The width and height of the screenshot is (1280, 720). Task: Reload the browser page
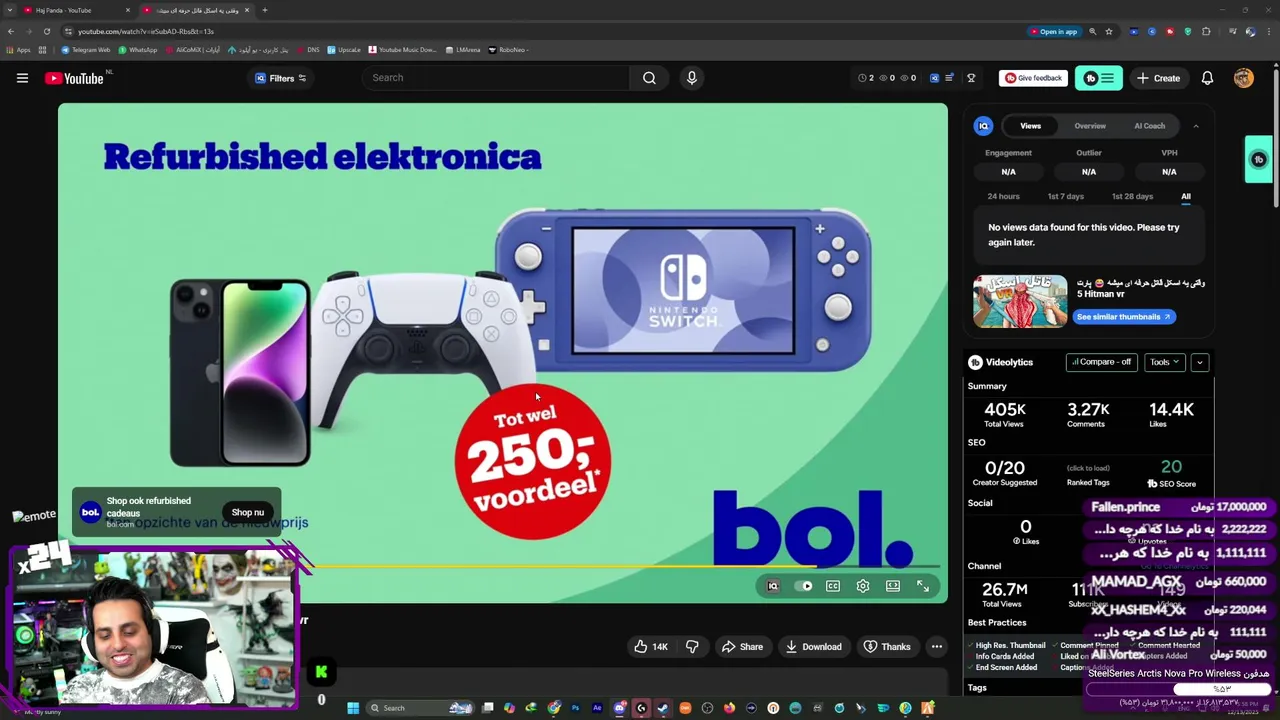tap(47, 31)
